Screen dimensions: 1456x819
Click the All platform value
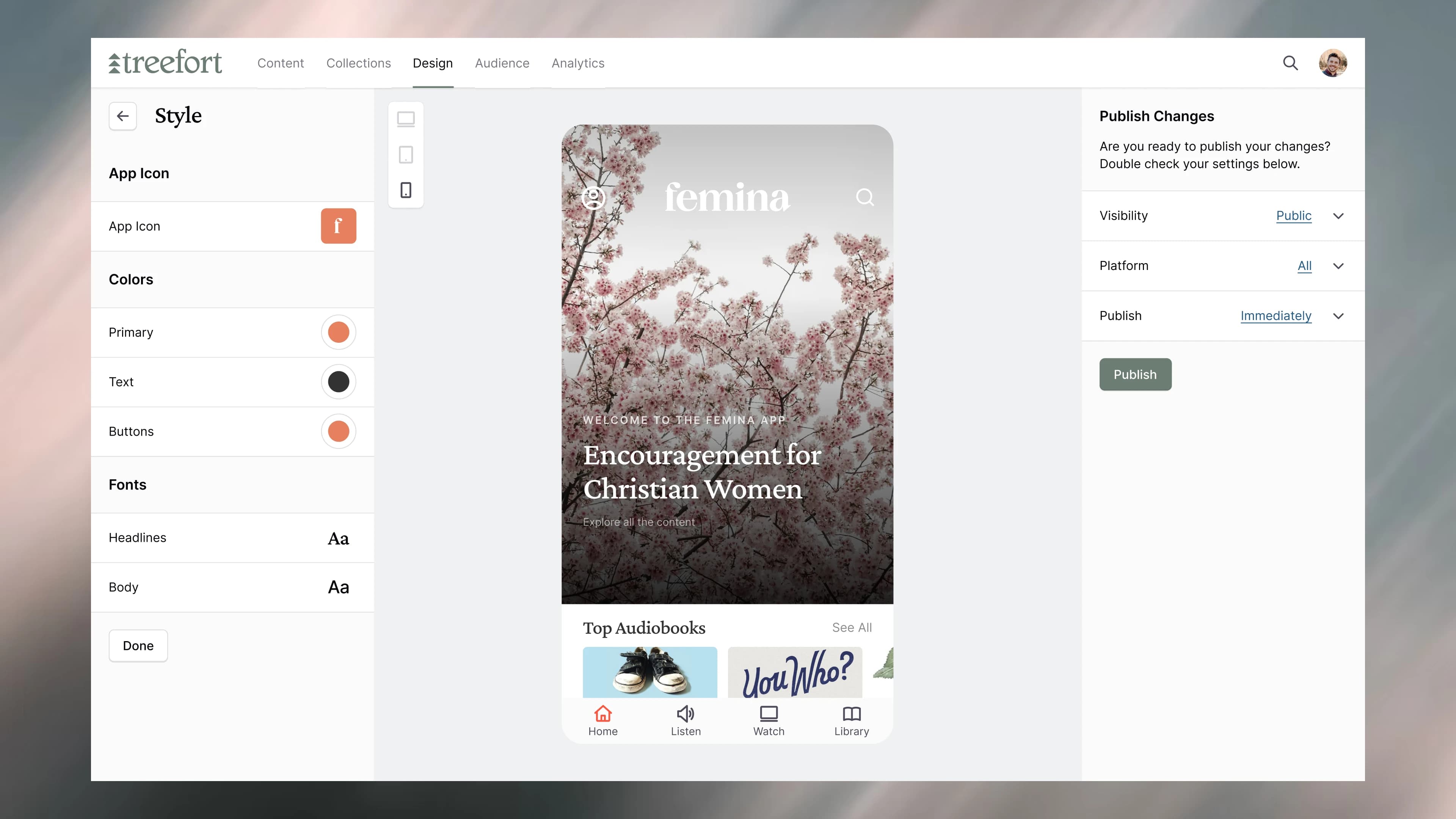(1304, 266)
